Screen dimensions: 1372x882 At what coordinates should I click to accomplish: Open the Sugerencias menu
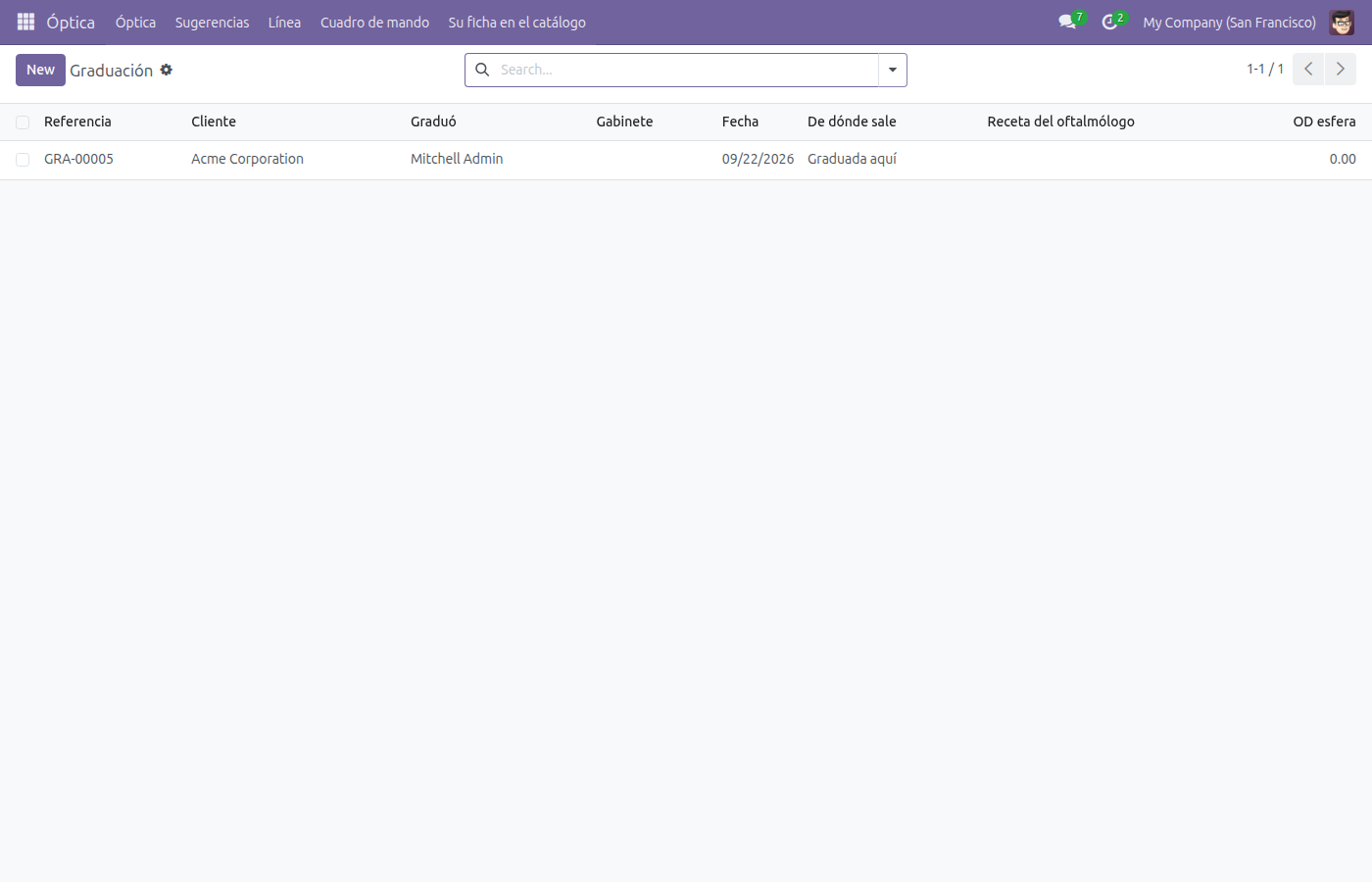click(x=212, y=22)
